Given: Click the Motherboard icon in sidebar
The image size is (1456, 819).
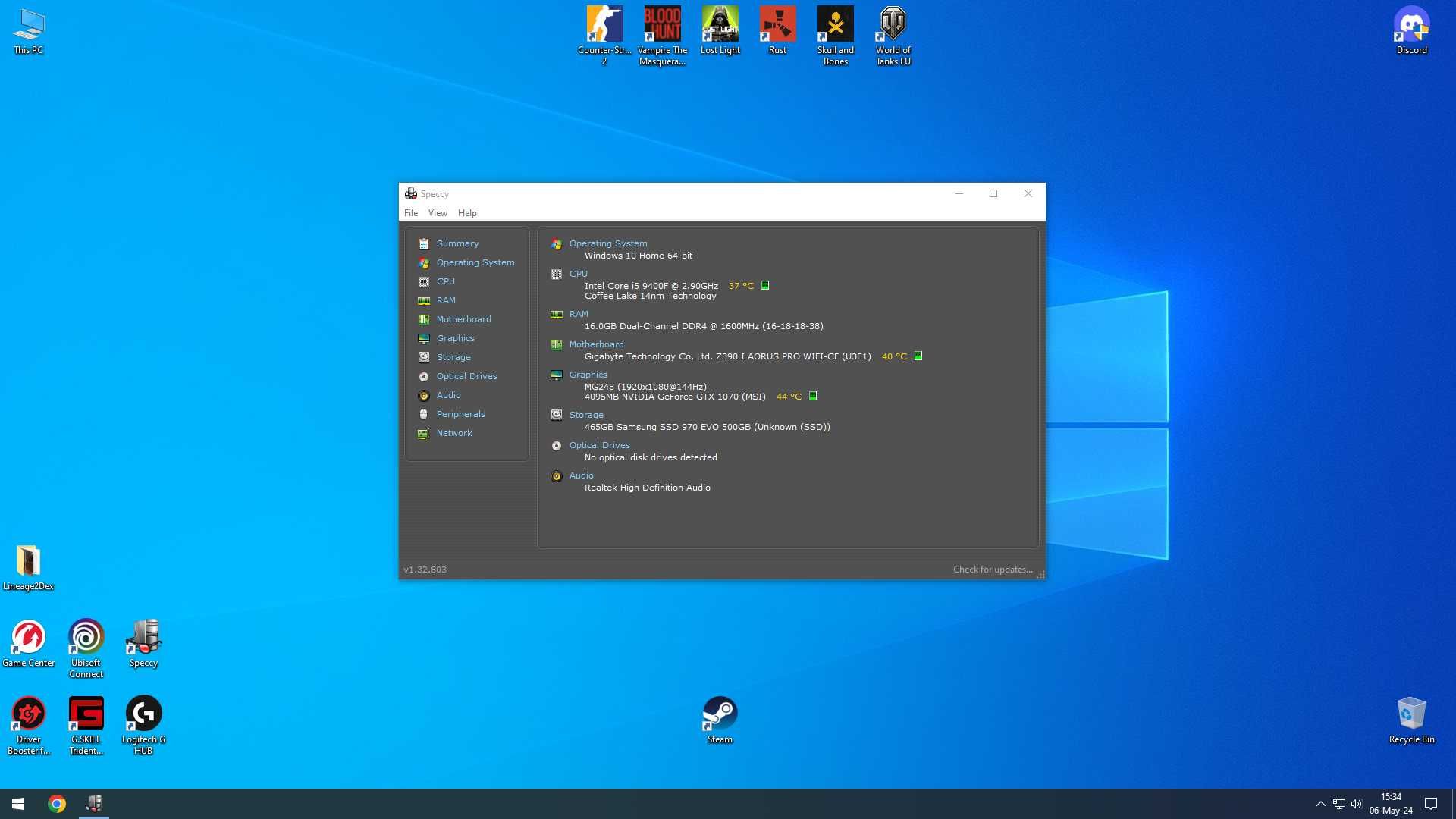Looking at the screenshot, I should pos(424,319).
